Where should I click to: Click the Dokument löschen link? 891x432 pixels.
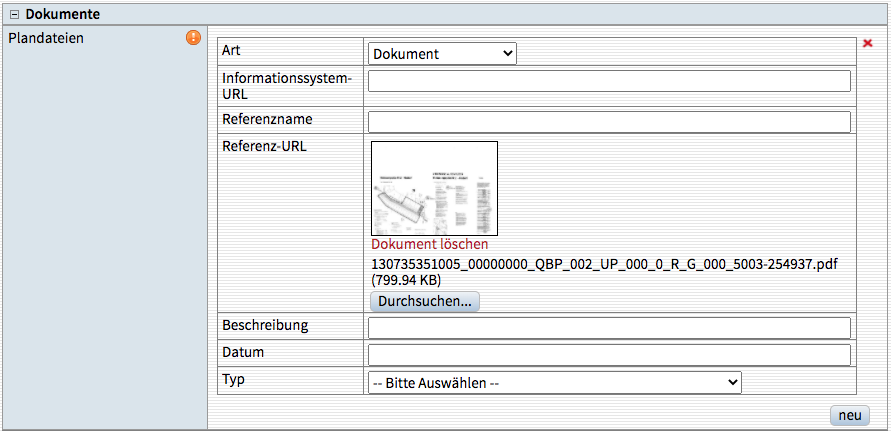tap(430, 244)
